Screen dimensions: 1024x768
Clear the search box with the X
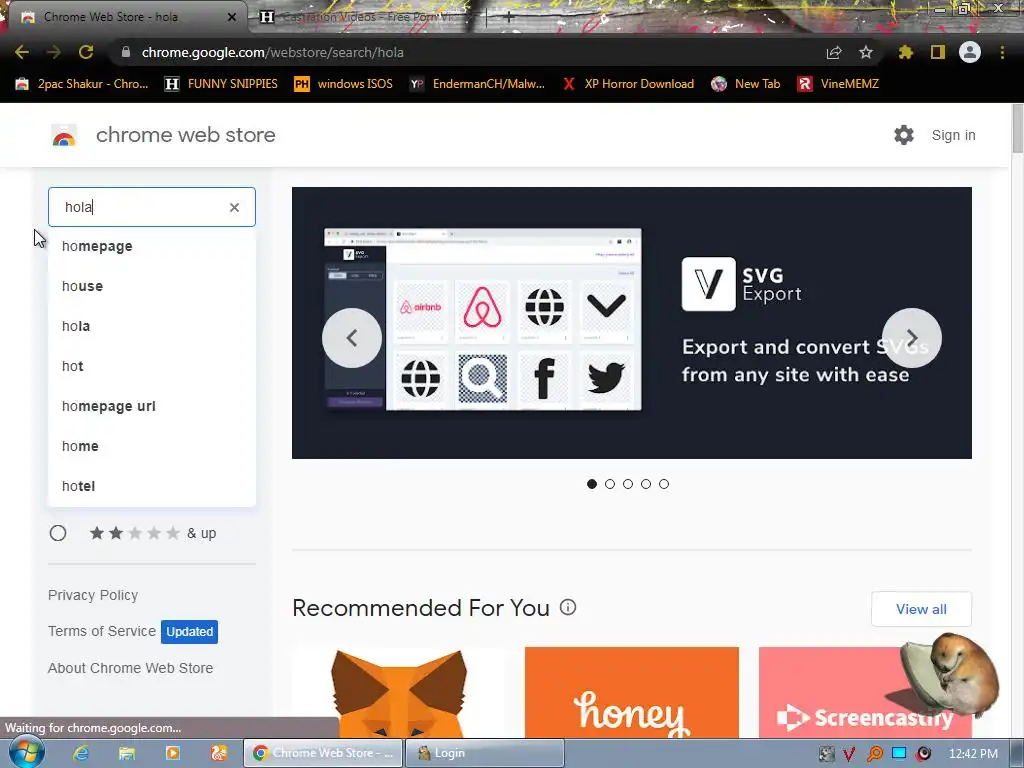tap(234, 207)
